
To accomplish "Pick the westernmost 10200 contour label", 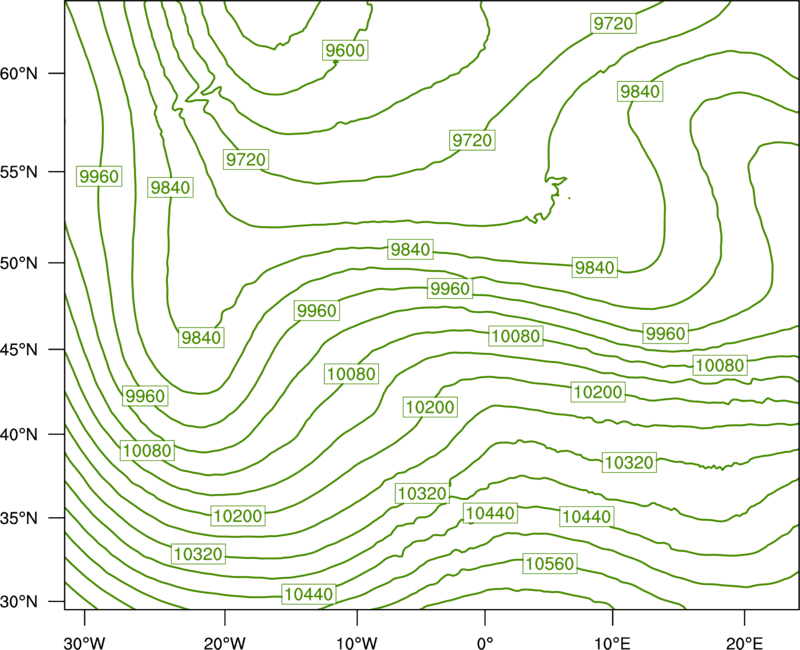I will coord(238,515).
